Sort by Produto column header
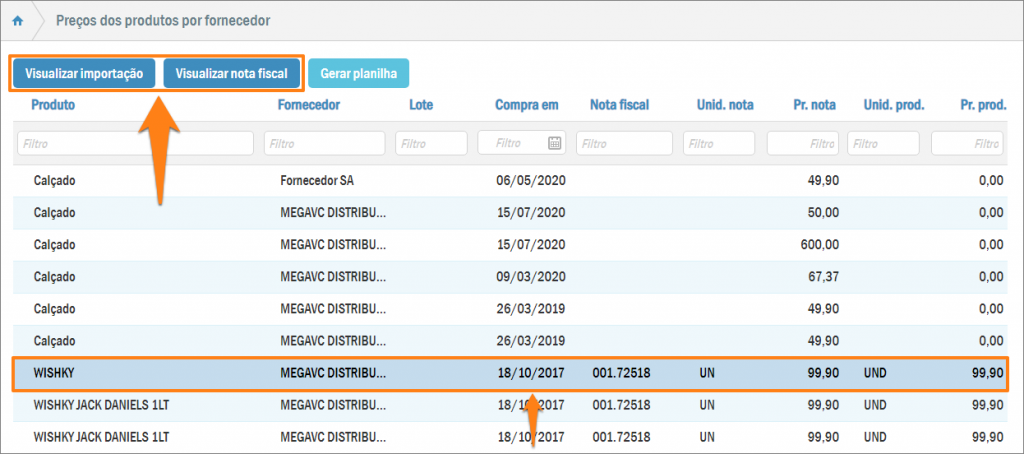This screenshot has width=1024, height=454. click(53, 105)
